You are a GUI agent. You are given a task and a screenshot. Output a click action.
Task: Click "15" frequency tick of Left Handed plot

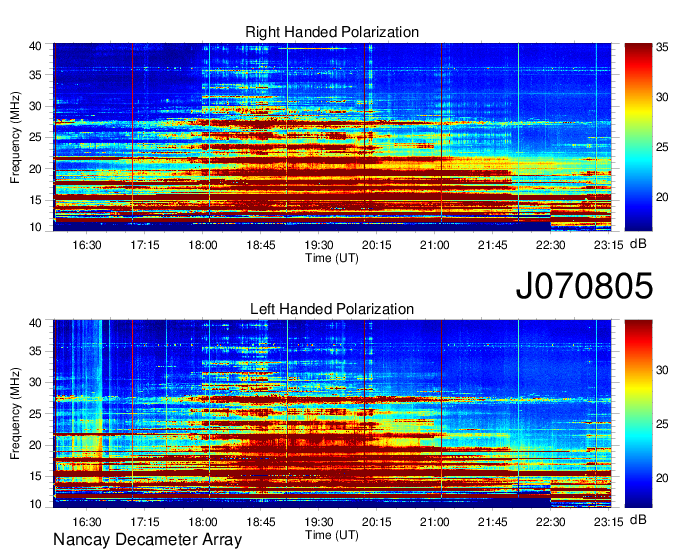[35, 476]
